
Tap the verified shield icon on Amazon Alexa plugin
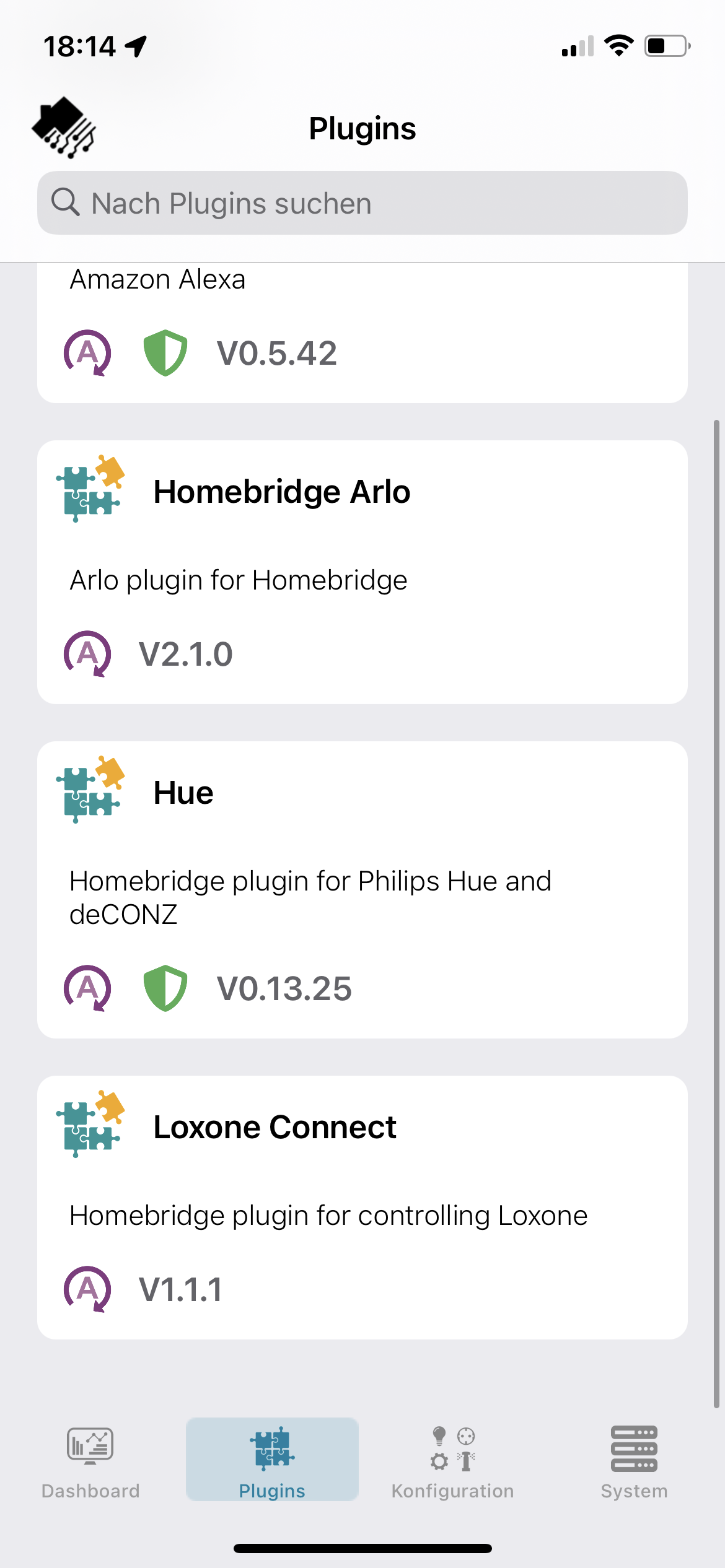click(165, 352)
